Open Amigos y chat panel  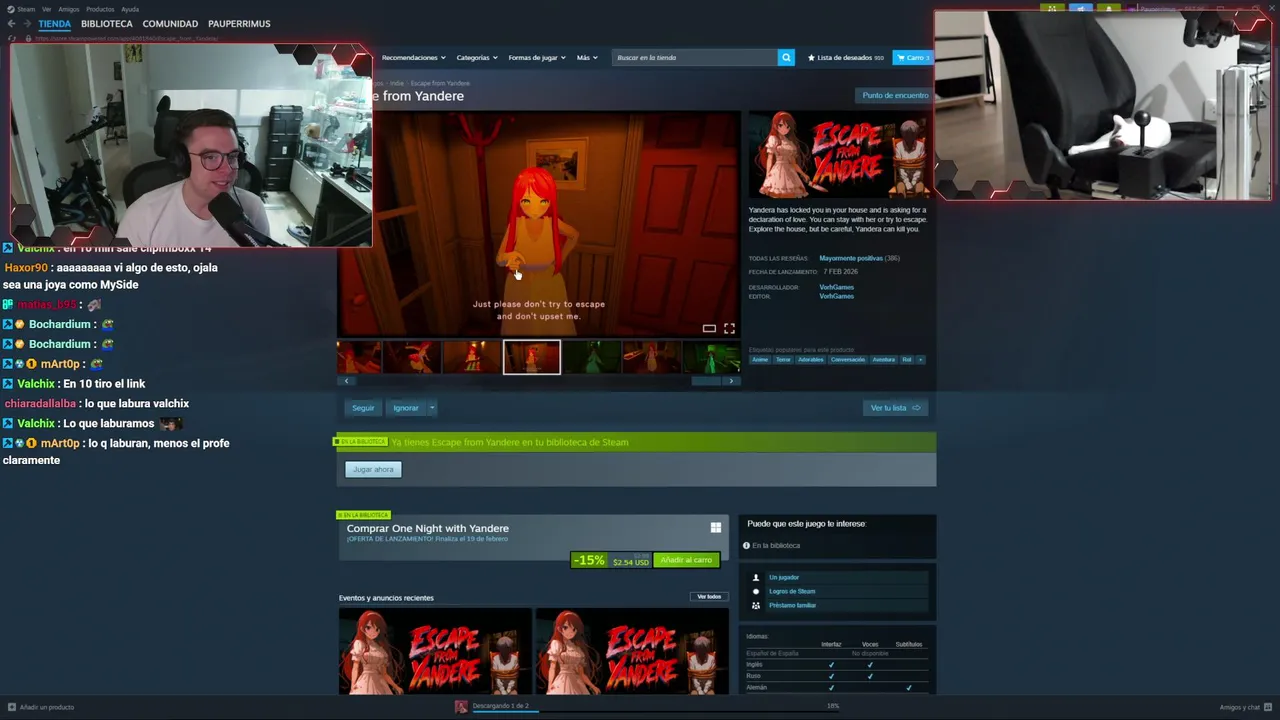(x=1244, y=707)
